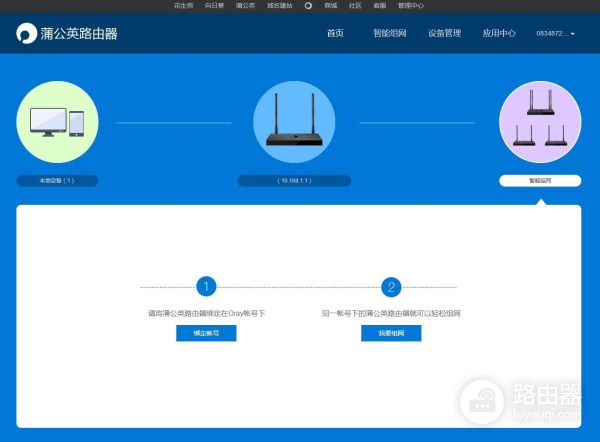Image resolution: width=600 pixels, height=442 pixels.
Task: Open 客服 link in top bar
Action: coord(380,6)
